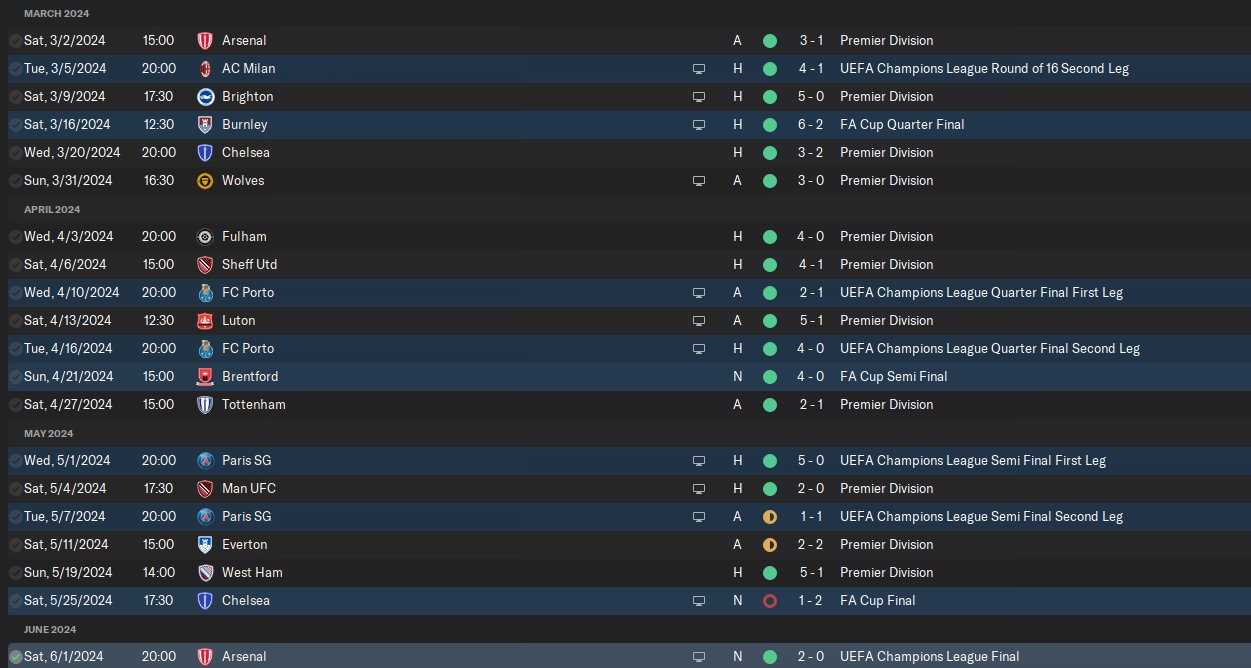The image size is (1251, 668).
Task: Click the Tottenham club badge
Action: coord(205,405)
